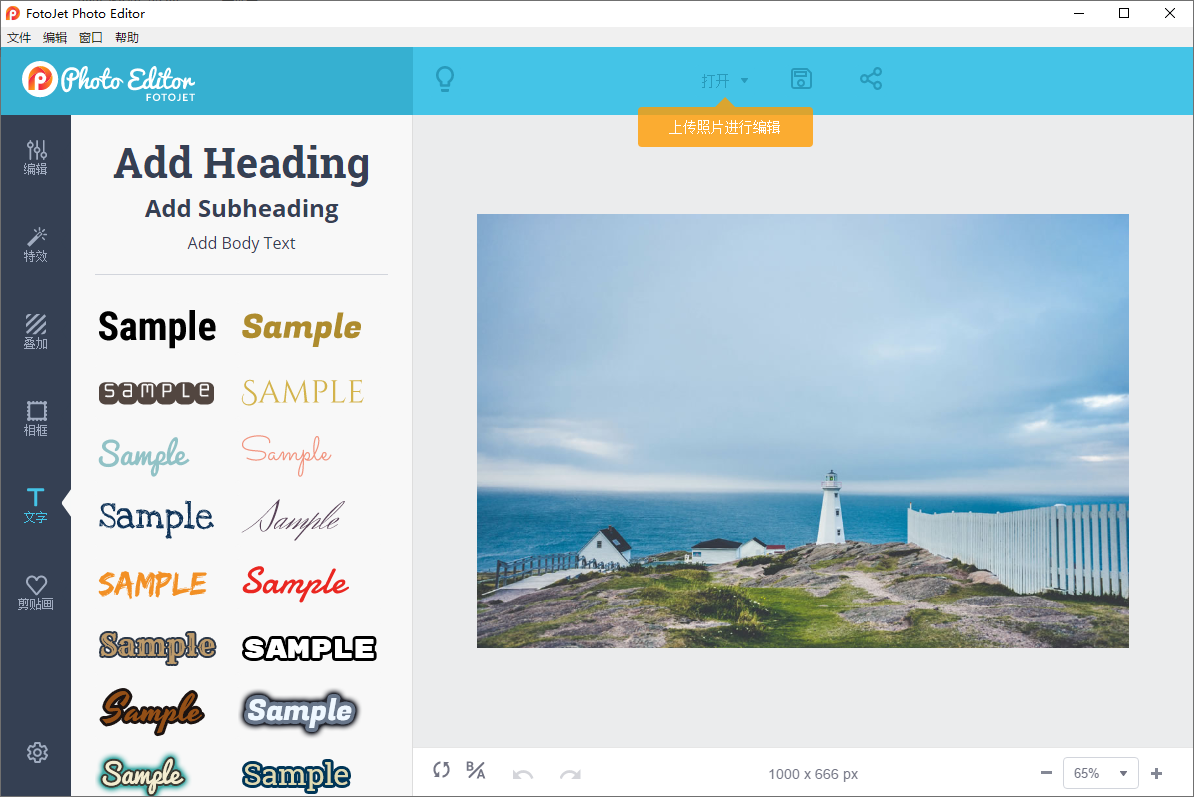The height and width of the screenshot is (797, 1194).
Task: Open the 65% zoom level dropdown
Action: pyautogui.click(x=1100, y=773)
